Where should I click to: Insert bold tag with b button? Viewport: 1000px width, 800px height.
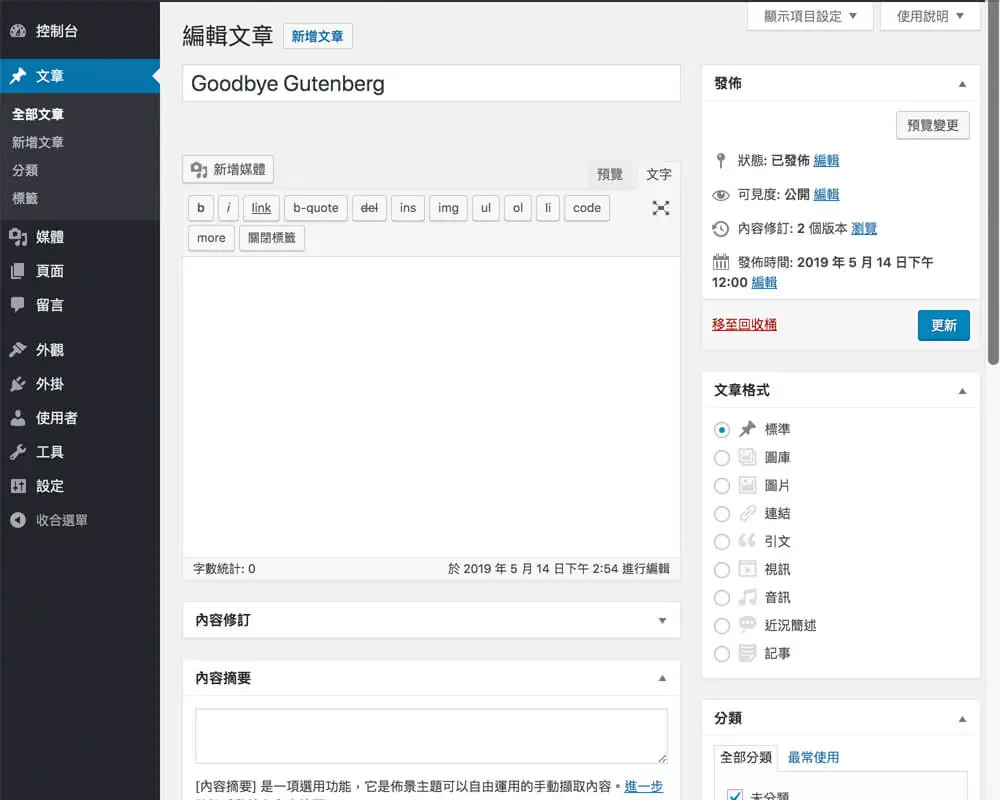coord(201,208)
